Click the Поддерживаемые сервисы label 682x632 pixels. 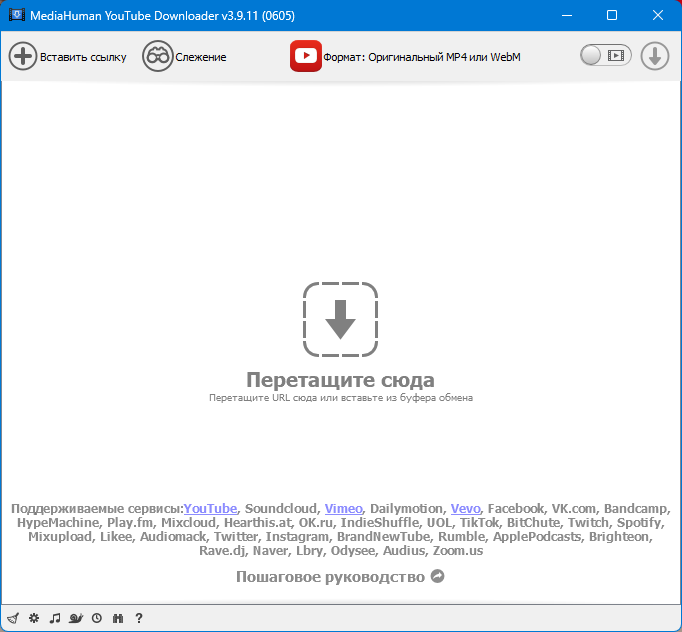pyautogui.click(x=97, y=508)
